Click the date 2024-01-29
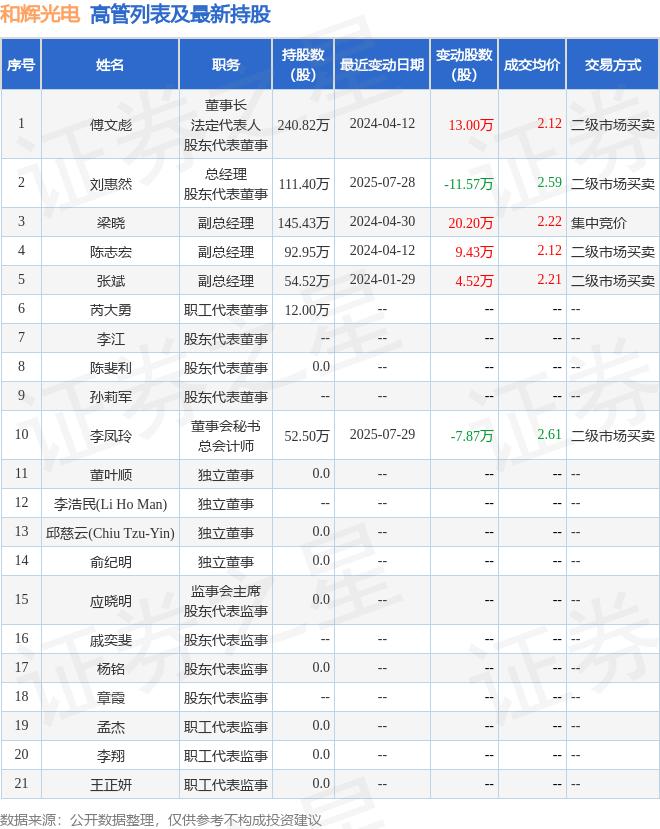The height and width of the screenshot is (829, 660). click(382, 280)
